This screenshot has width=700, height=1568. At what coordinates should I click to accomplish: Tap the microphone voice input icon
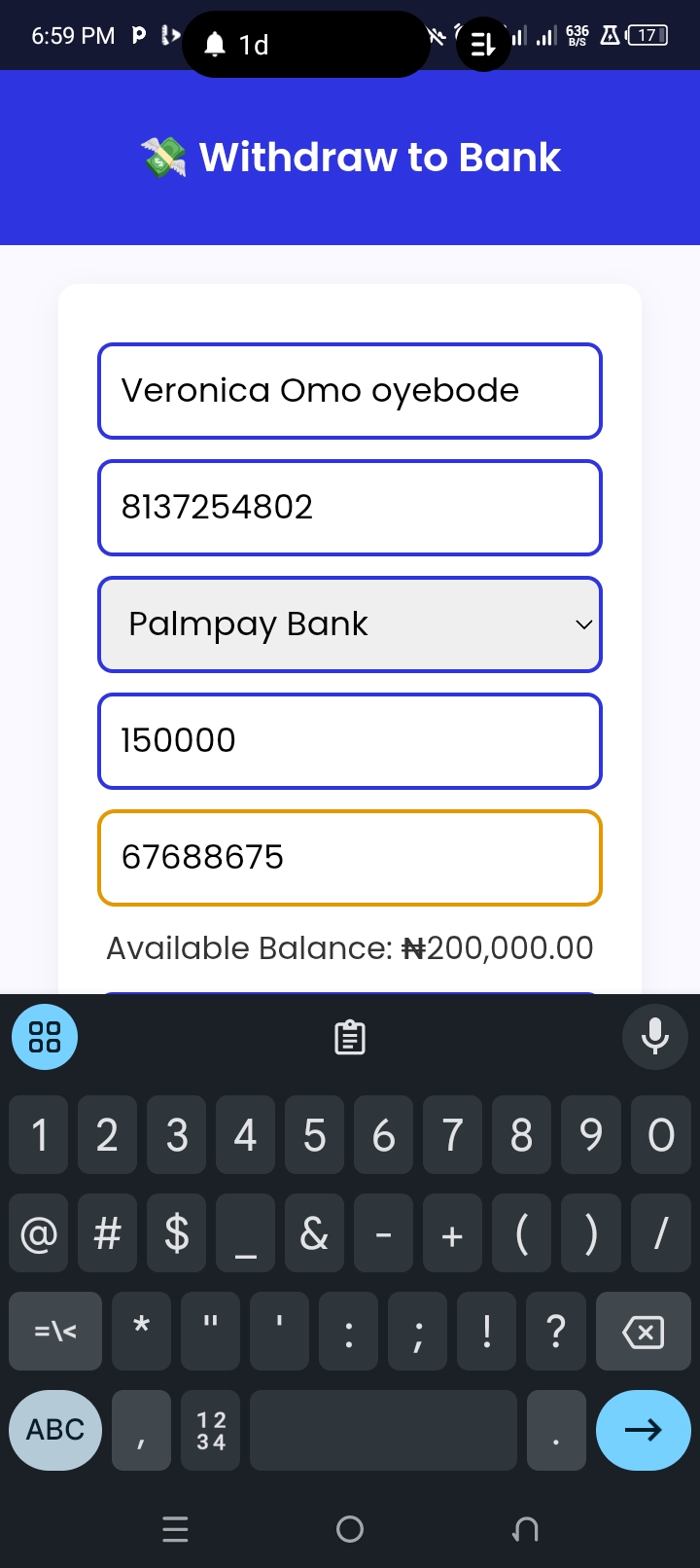pyautogui.click(x=655, y=1037)
